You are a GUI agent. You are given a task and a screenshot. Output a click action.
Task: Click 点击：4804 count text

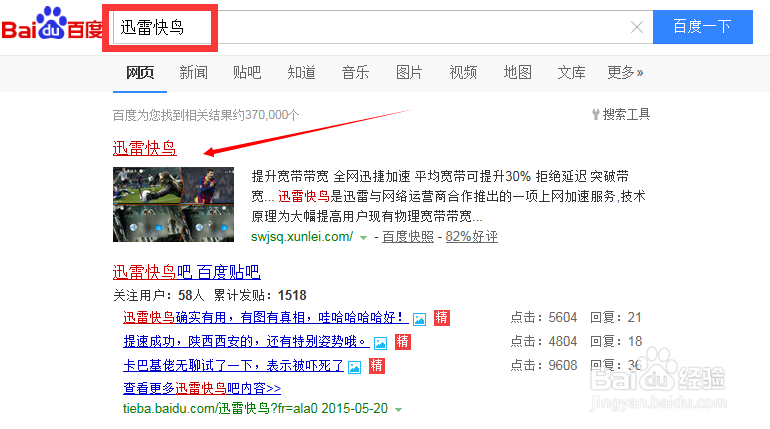coord(544,341)
